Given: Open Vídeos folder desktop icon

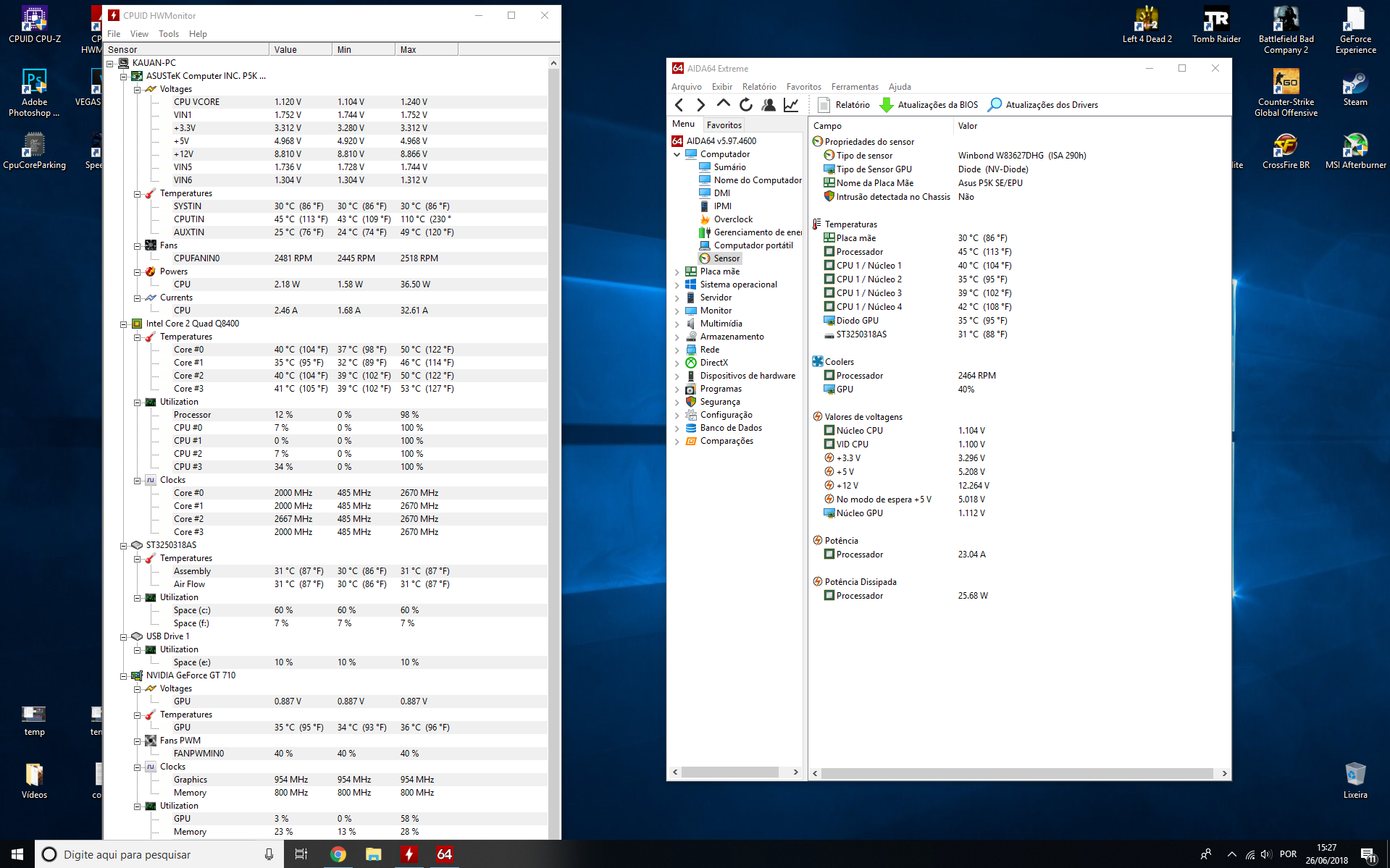Looking at the screenshot, I should (x=34, y=780).
